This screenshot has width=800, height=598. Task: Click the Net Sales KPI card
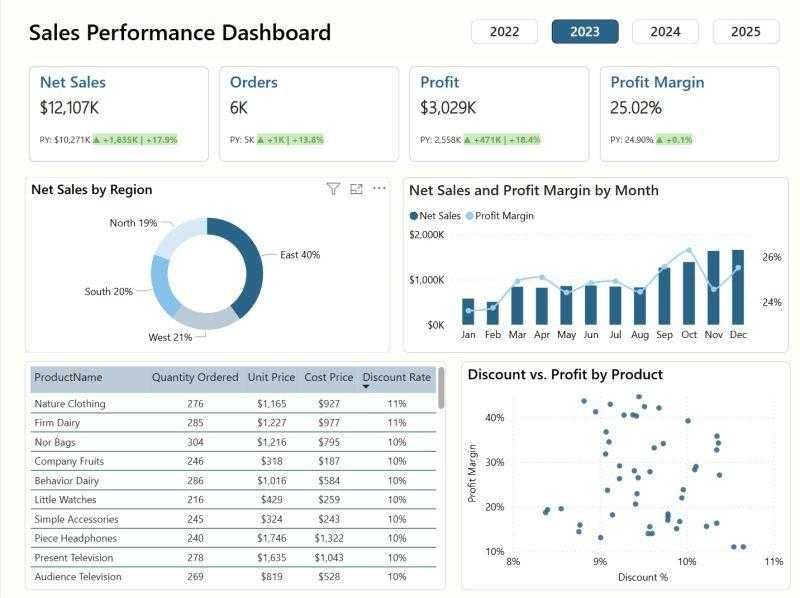tap(119, 114)
